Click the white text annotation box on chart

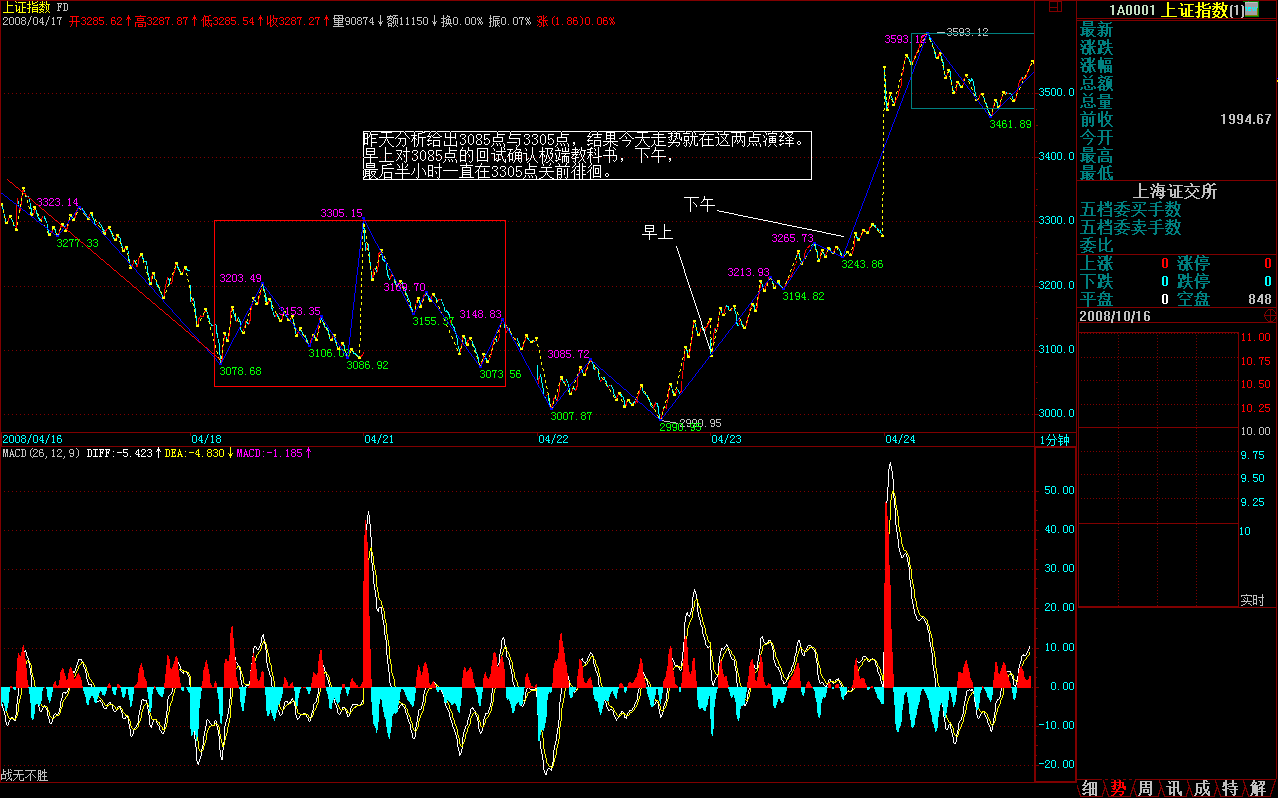coord(586,155)
